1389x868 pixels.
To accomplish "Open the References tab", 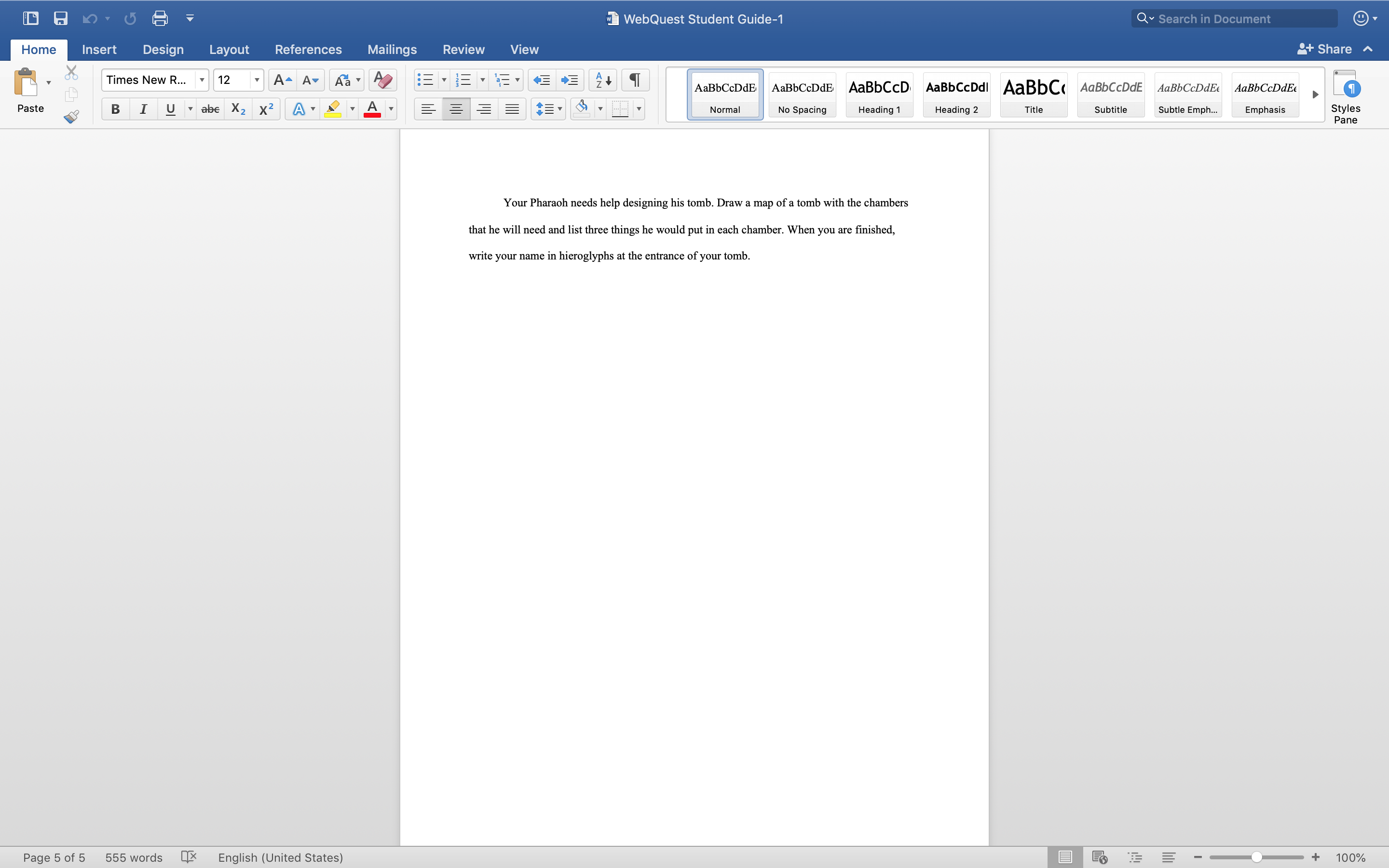I will (308, 49).
